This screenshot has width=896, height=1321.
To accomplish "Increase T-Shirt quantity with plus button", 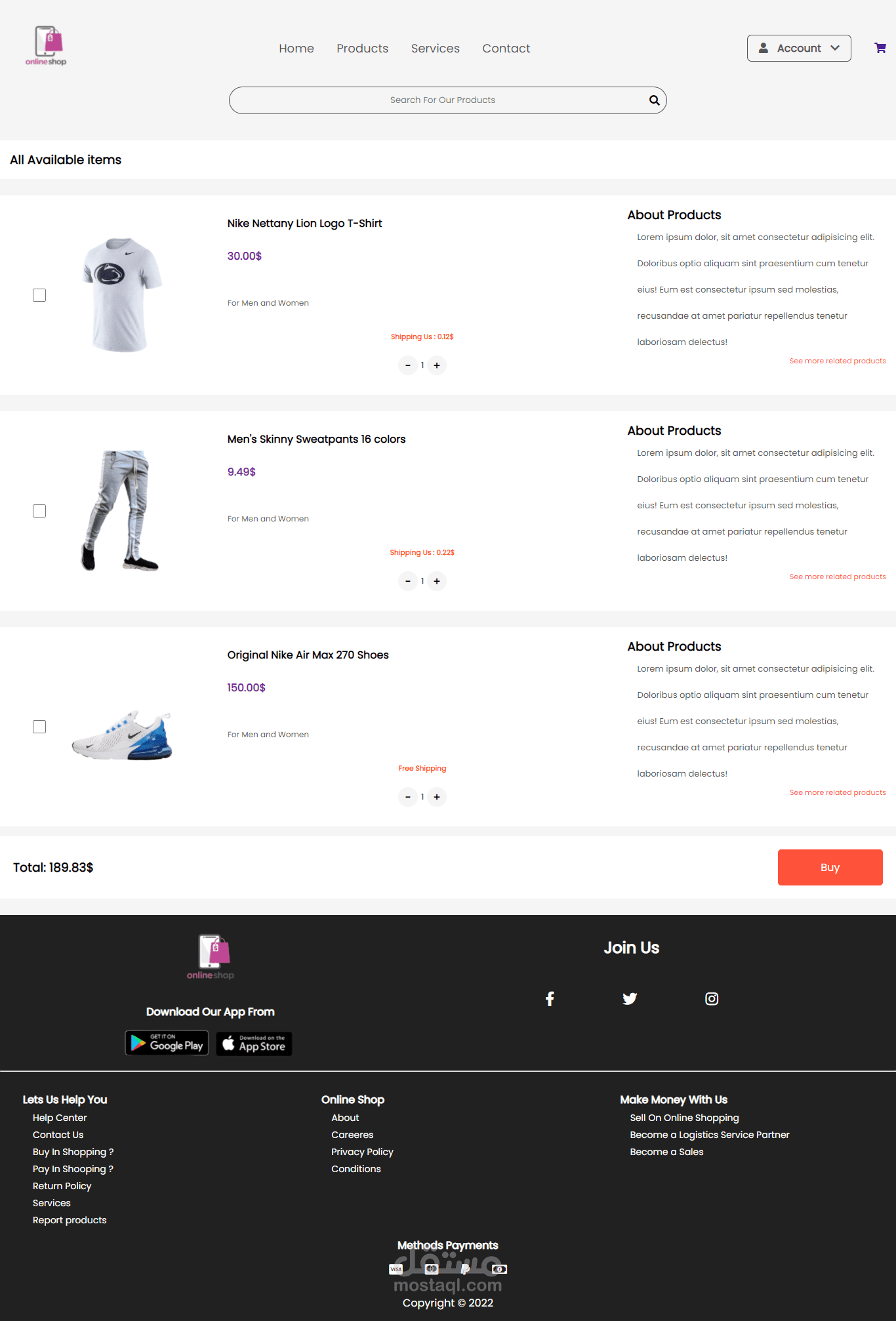I will tap(437, 365).
